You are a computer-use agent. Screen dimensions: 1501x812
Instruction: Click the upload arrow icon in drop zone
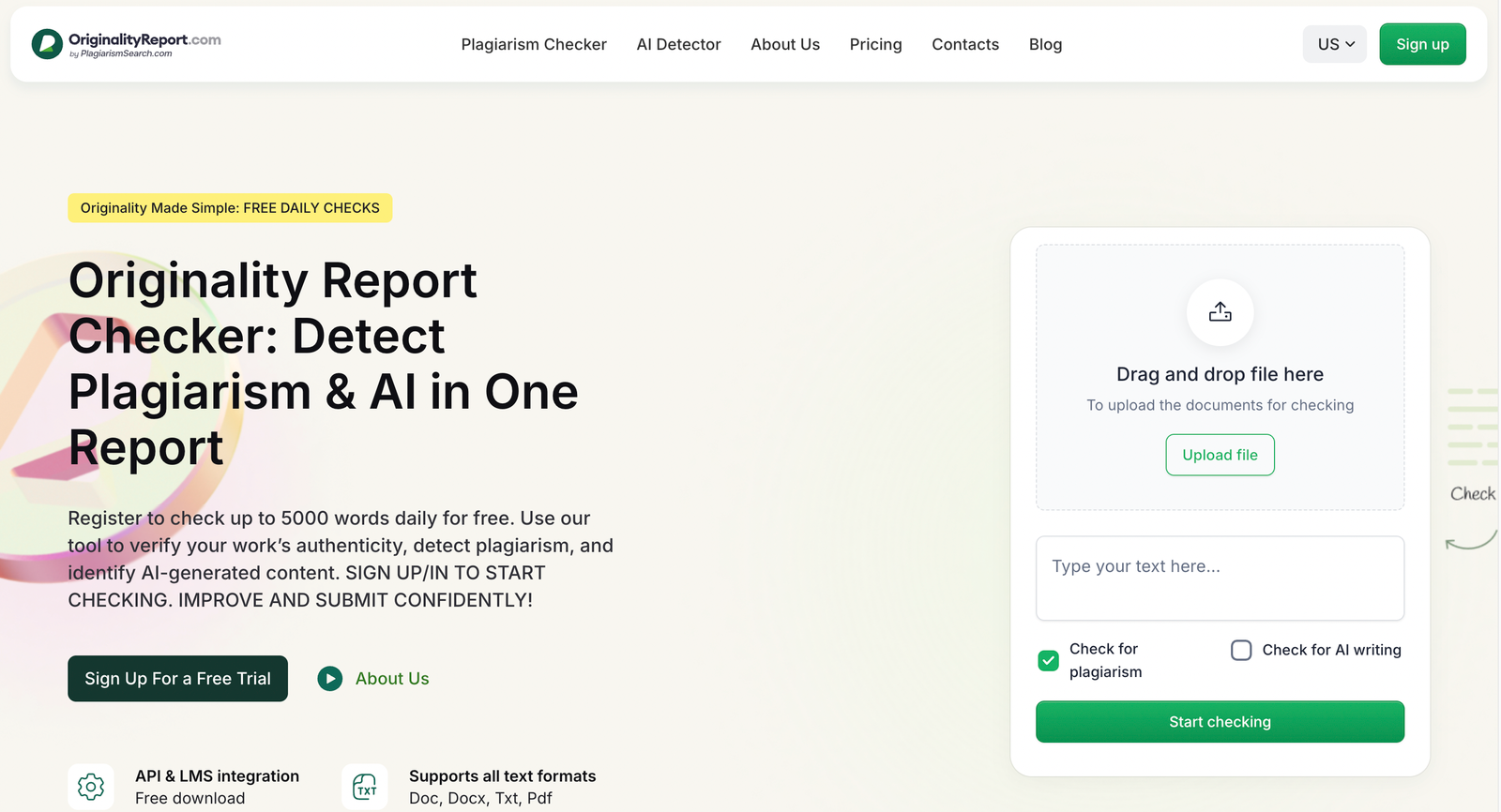1220,312
